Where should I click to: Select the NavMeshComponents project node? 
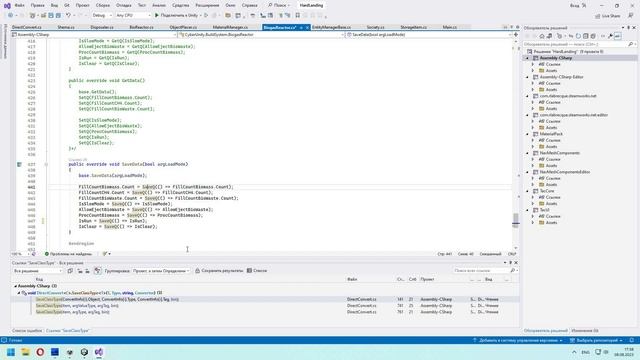pos(560,153)
